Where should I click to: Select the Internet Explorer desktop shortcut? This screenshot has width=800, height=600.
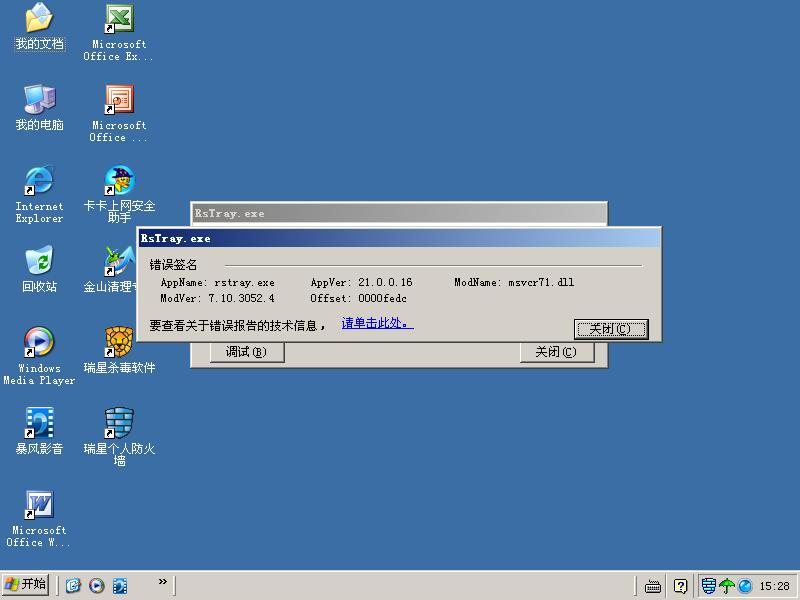pyautogui.click(x=39, y=181)
